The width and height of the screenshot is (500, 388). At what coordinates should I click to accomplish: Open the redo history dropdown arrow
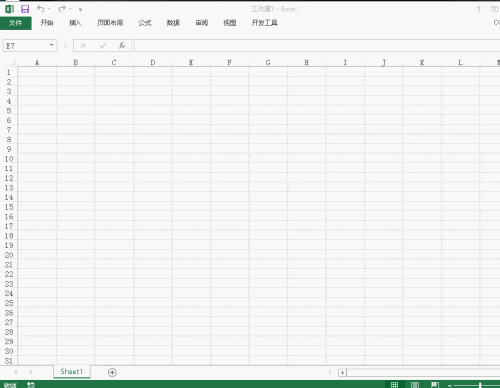(70, 9)
